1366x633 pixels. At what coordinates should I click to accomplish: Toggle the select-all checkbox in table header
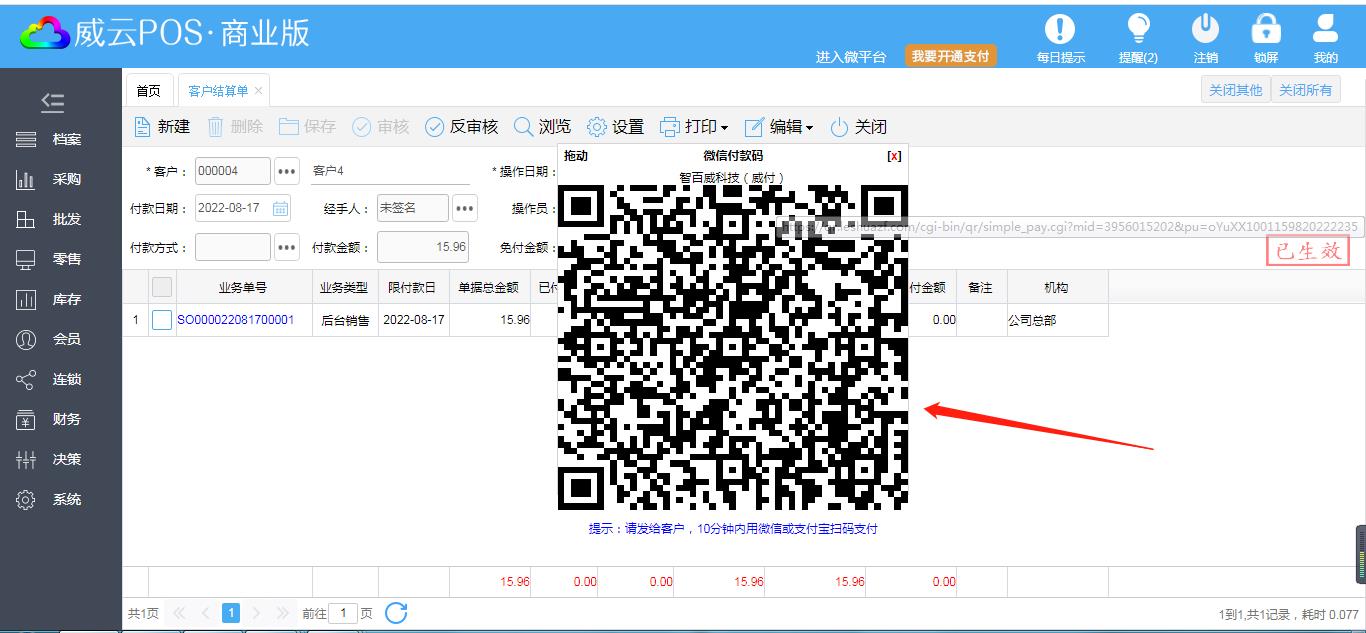(x=162, y=288)
